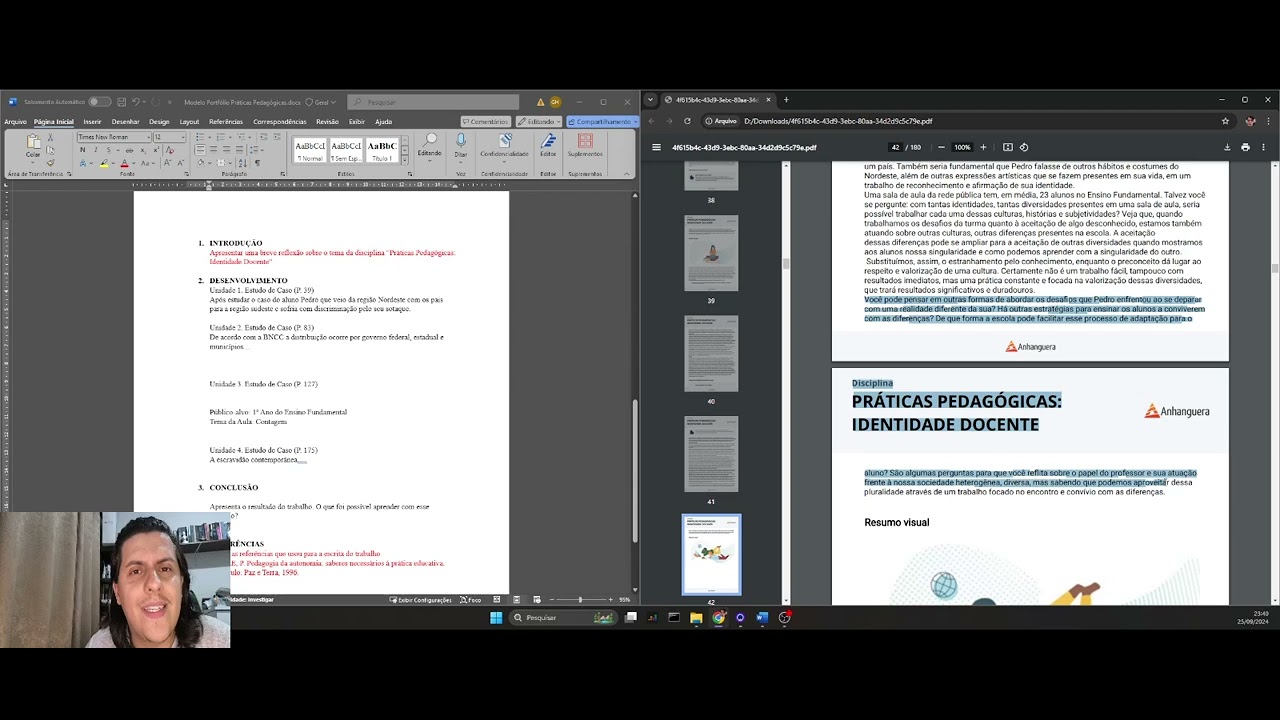Click the PDF page number field 42

click(896, 147)
